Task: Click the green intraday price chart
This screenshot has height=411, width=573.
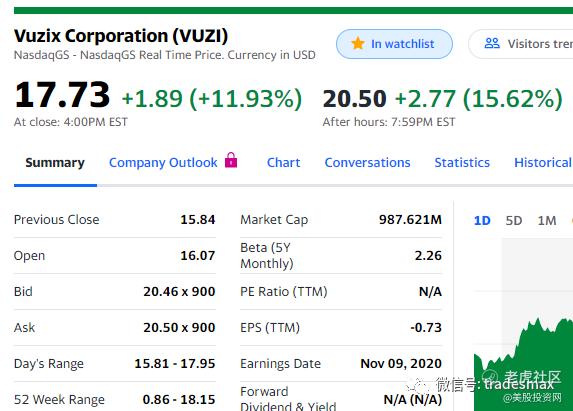Action: (523, 365)
